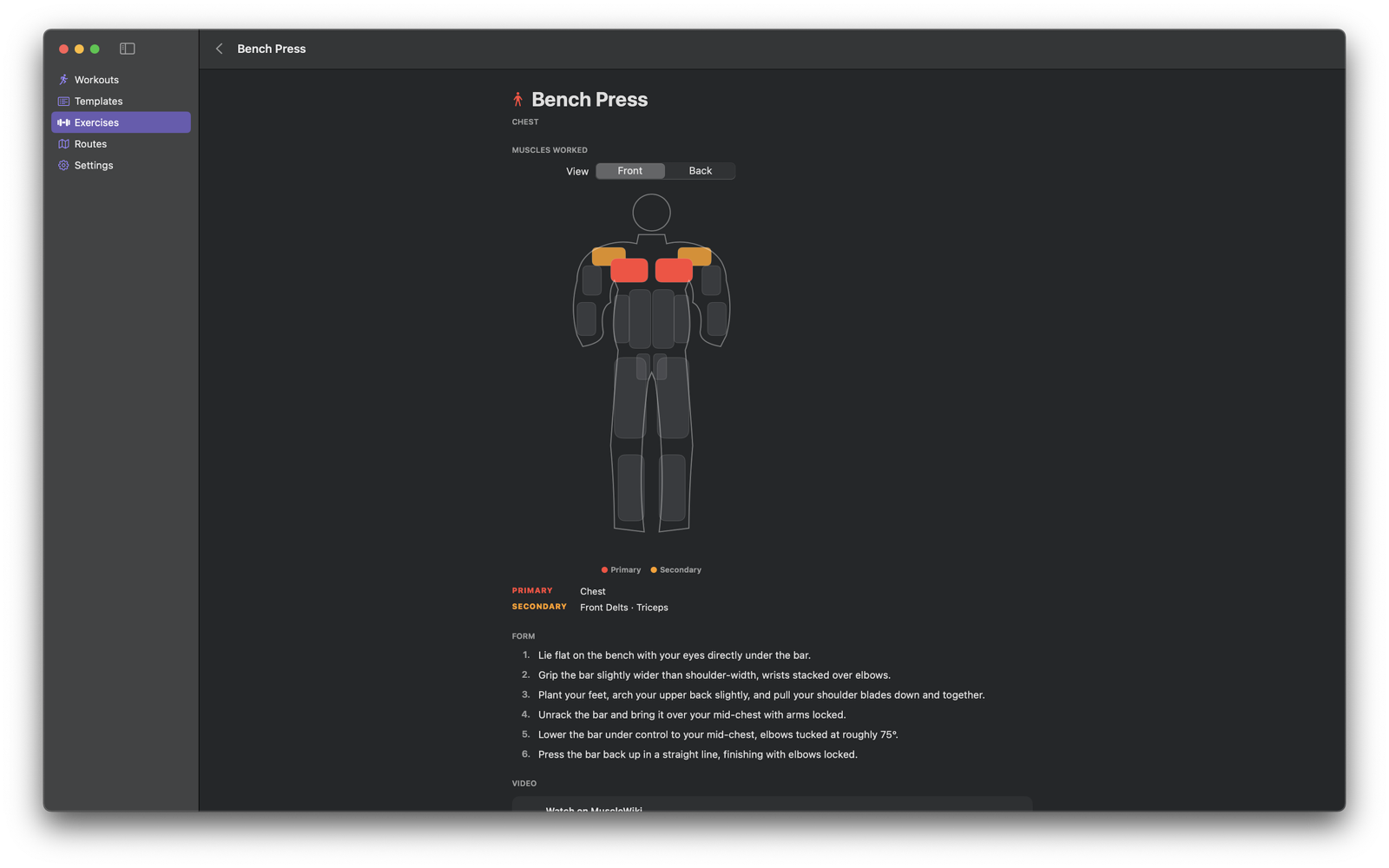Click the Workouts running figure icon
Viewport: 1389px width, 868px height.
tap(63, 80)
